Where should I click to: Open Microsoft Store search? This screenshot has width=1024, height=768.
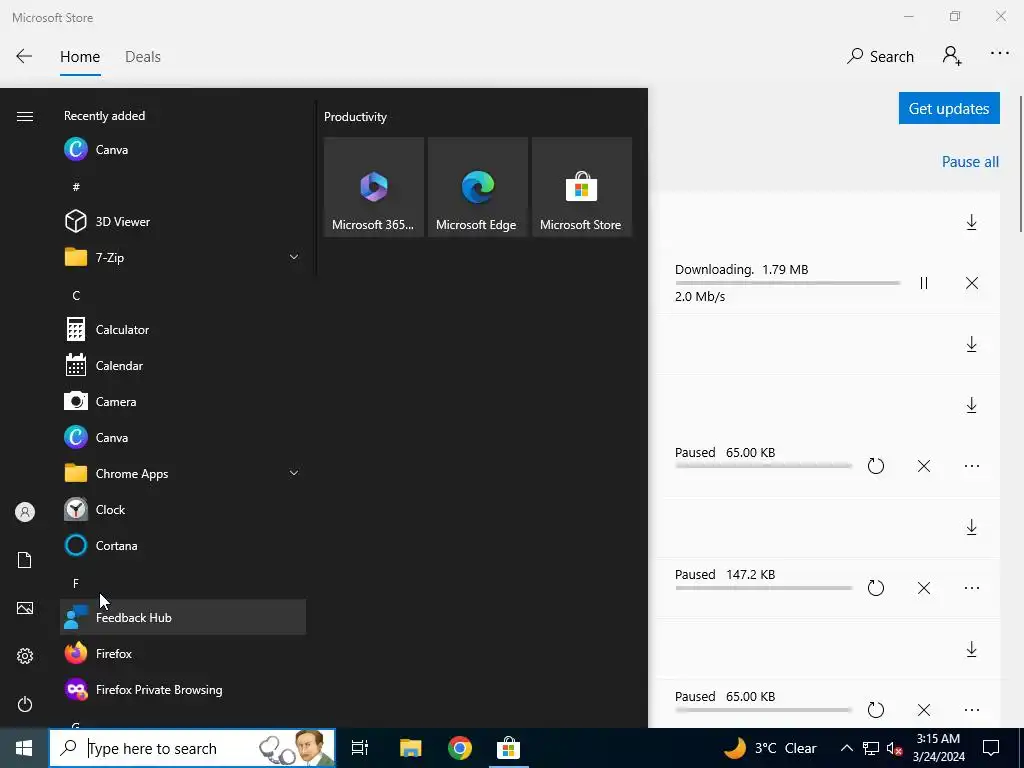tap(880, 56)
